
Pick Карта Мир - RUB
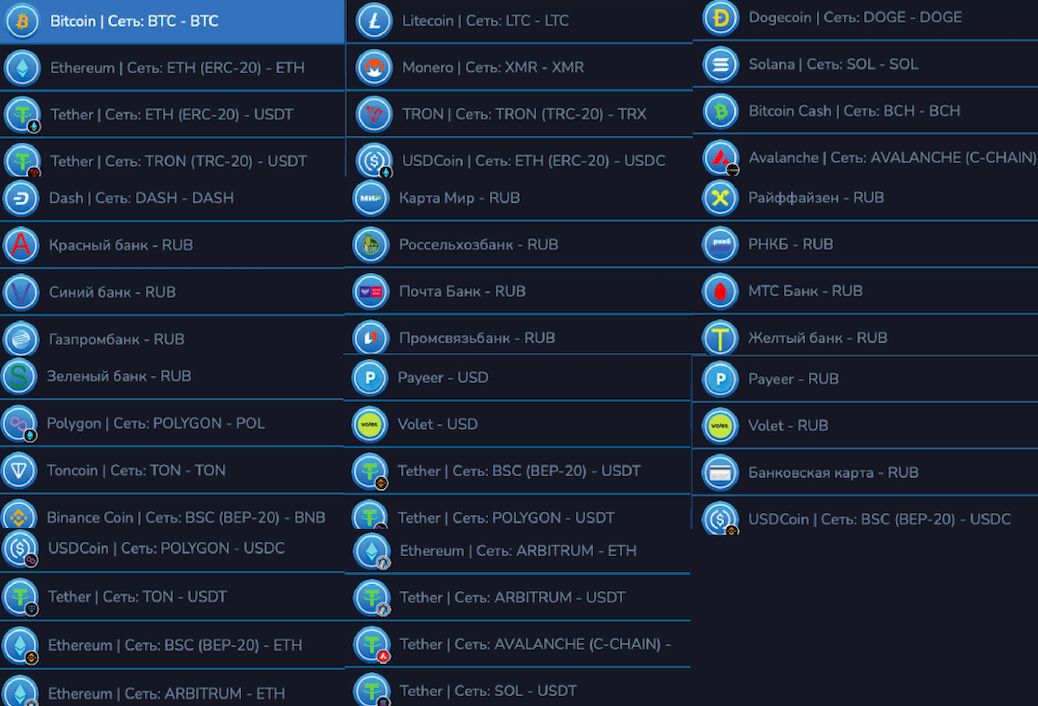pyautogui.click(x=519, y=198)
